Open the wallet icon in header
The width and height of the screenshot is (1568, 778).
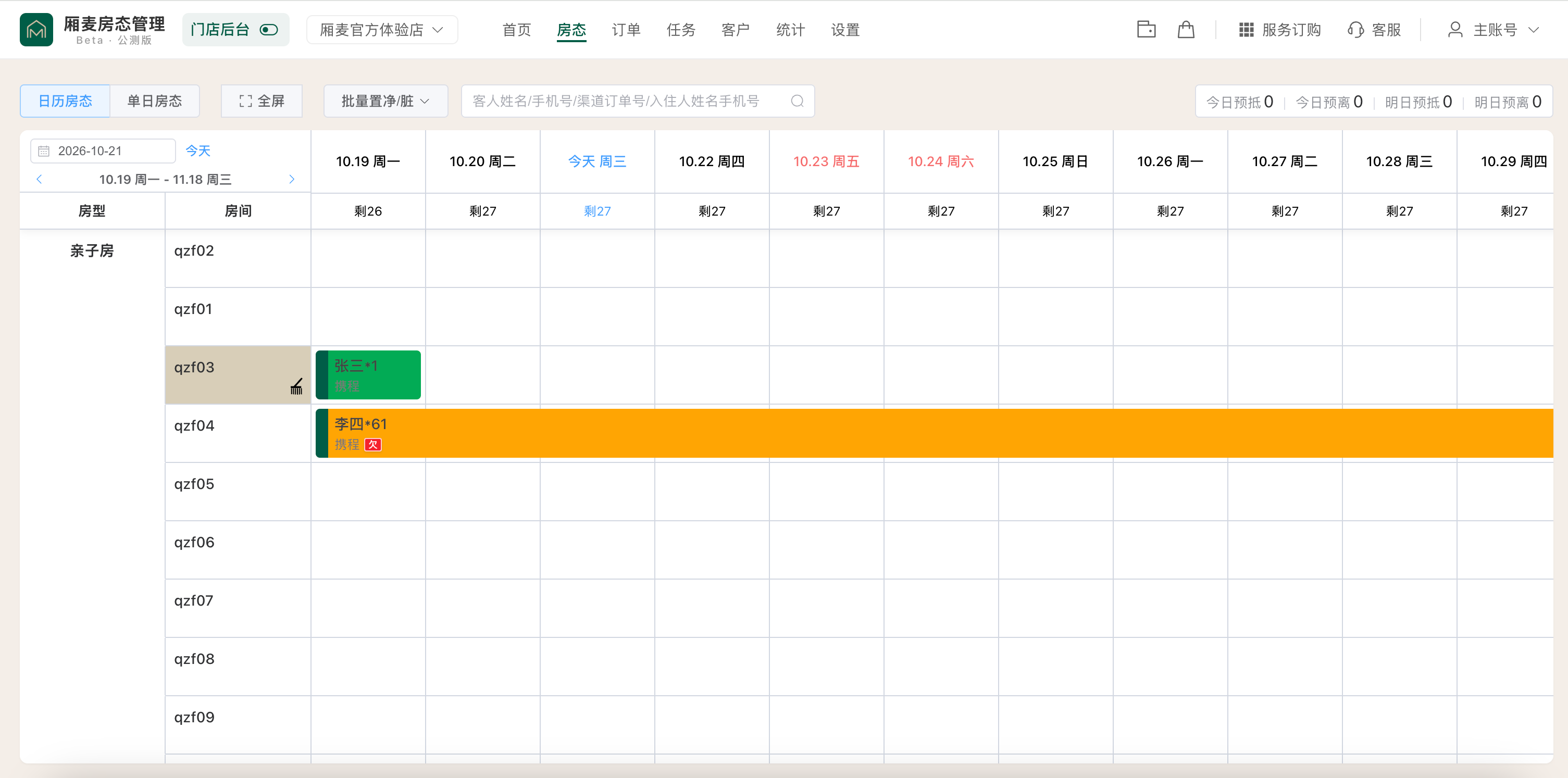(x=1146, y=29)
